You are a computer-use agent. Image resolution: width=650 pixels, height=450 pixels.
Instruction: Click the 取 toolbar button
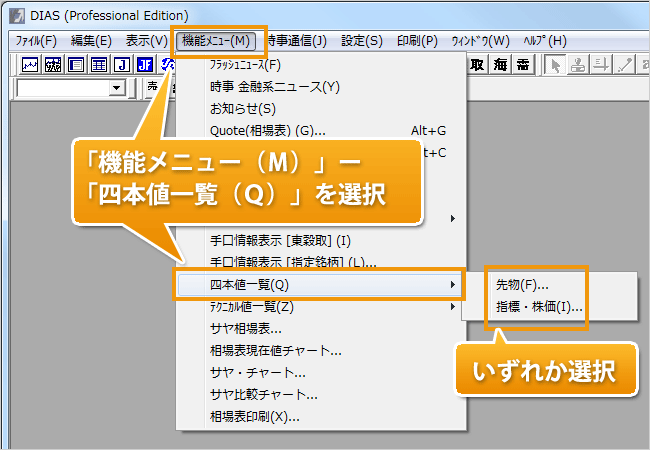click(x=477, y=65)
